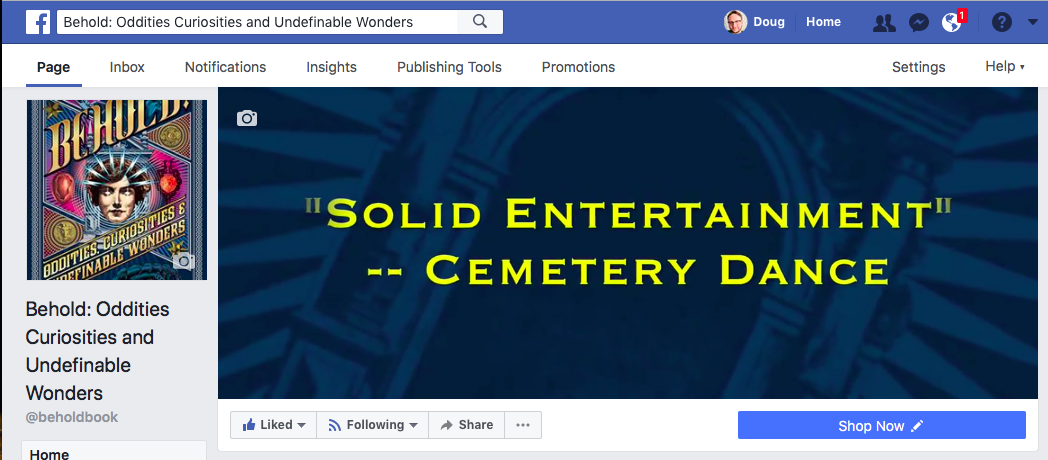Click the Home link in top bar
This screenshot has width=1048, height=460.
coord(823,22)
